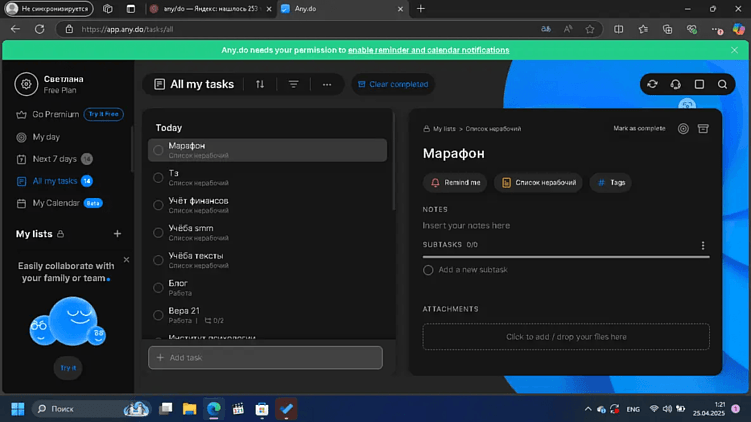The width and height of the screenshot is (751, 422).
Task: Dismiss the collaborate promo with its X
Action: click(x=126, y=260)
